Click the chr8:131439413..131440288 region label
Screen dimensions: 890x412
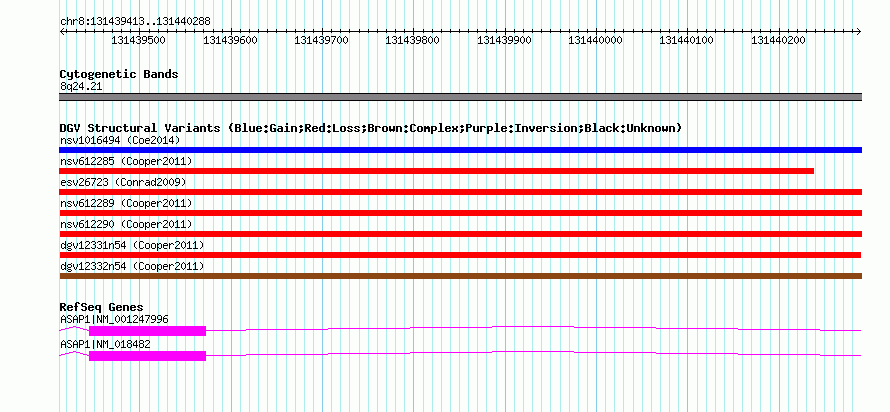135,22
